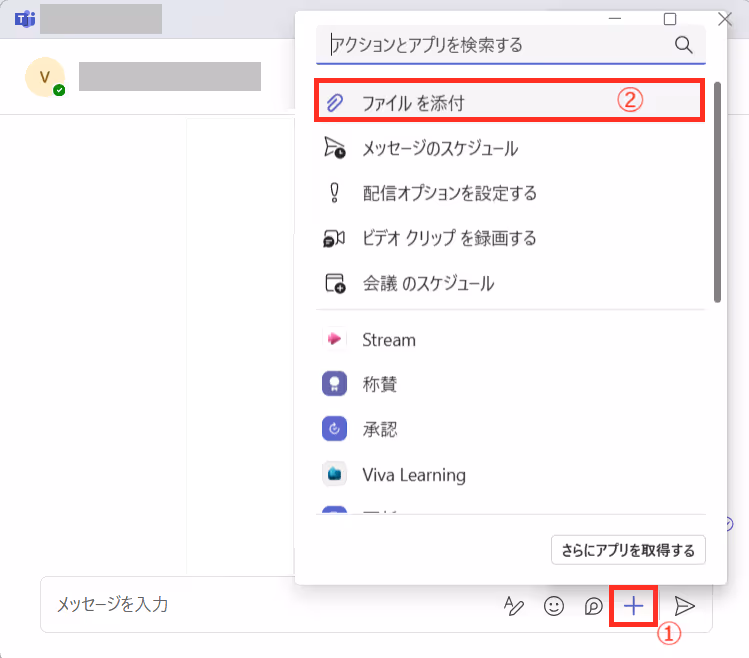Open the Viva Learning app
The width and height of the screenshot is (749, 658).
coord(511,474)
